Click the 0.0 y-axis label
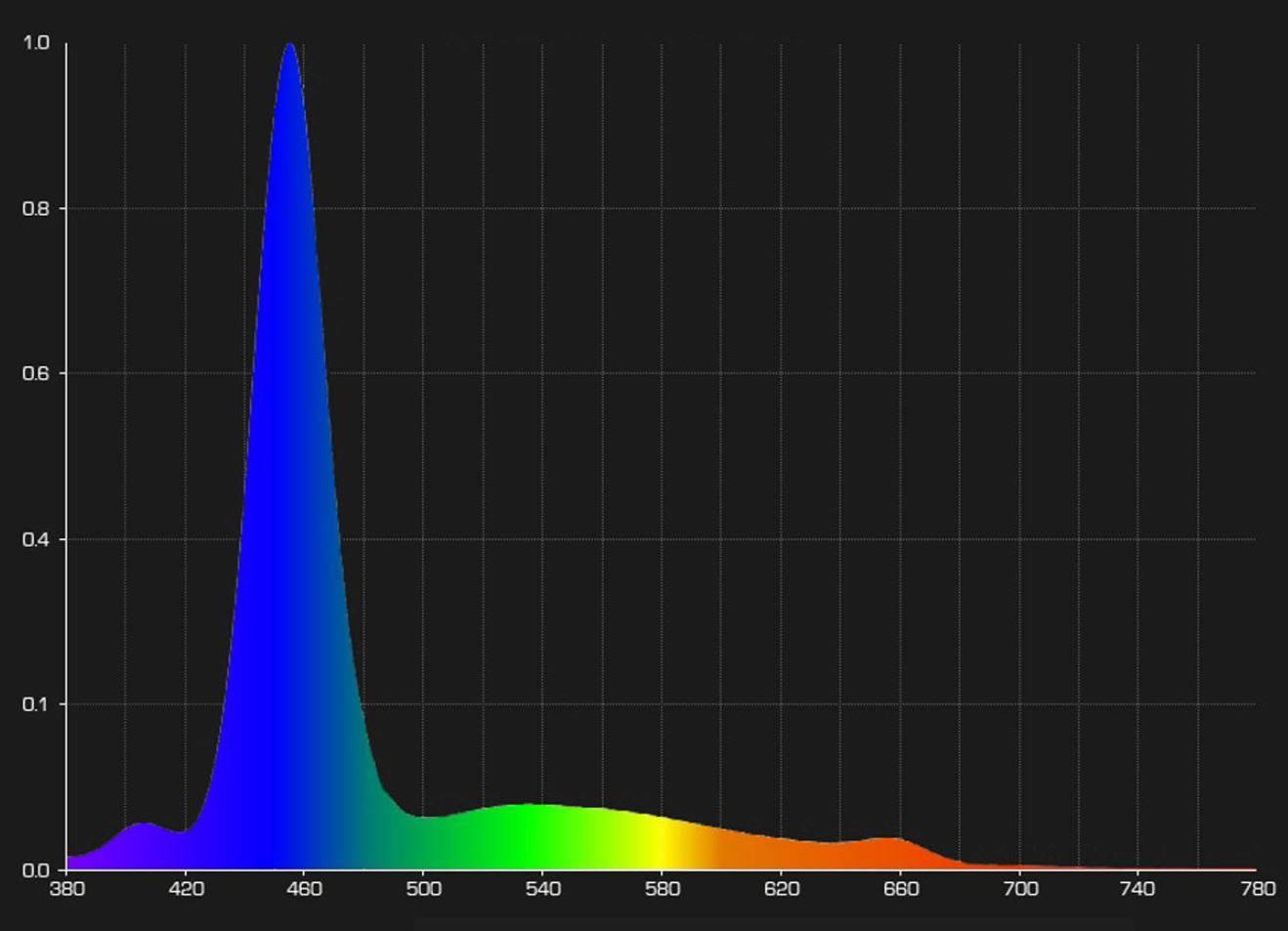Screen dimensions: 1288x931 (36, 869)
